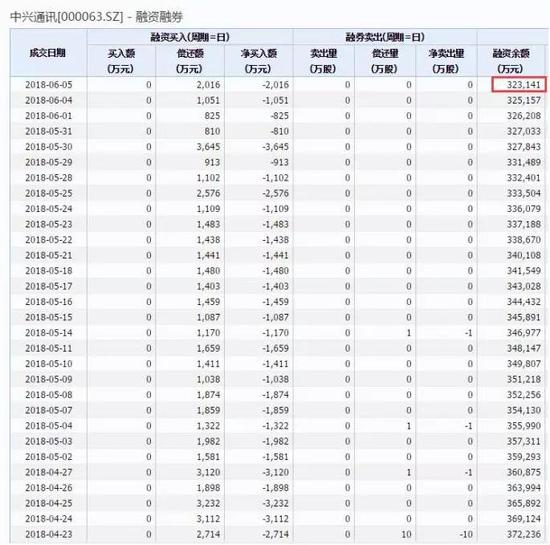The height and width of the screenshot is (545, 550).
Task: Click the net buy value -2,016
Action: 275,85
